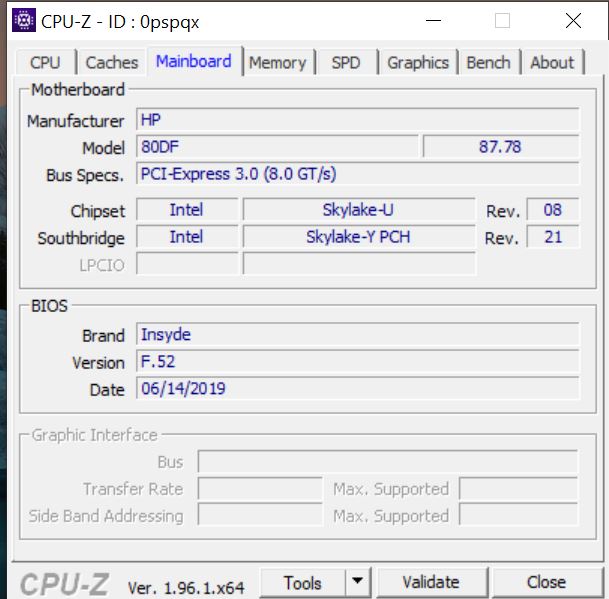Click the BIOS date 06/14/2019 value
609x599 pixels.
click(x=358, y=388)
